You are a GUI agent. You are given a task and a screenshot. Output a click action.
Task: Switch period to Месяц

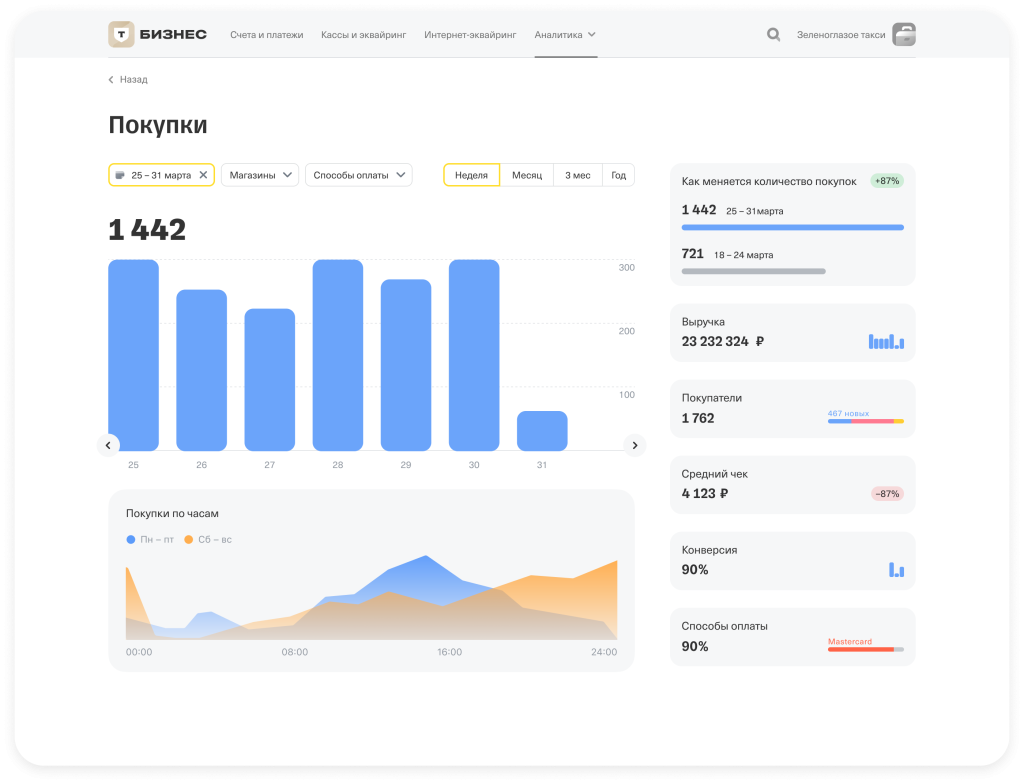tap(527, 175)
